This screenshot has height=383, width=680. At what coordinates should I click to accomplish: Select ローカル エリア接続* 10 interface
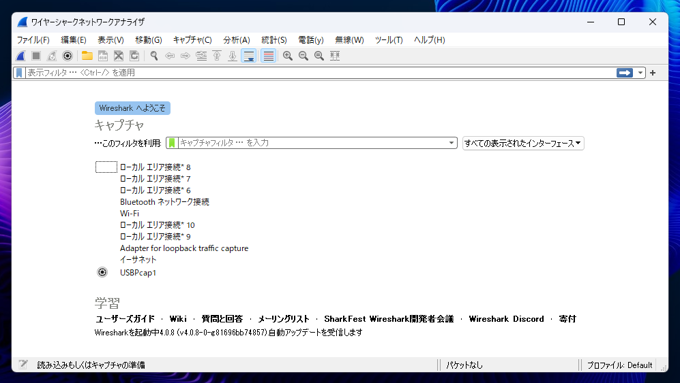point(157,225)
